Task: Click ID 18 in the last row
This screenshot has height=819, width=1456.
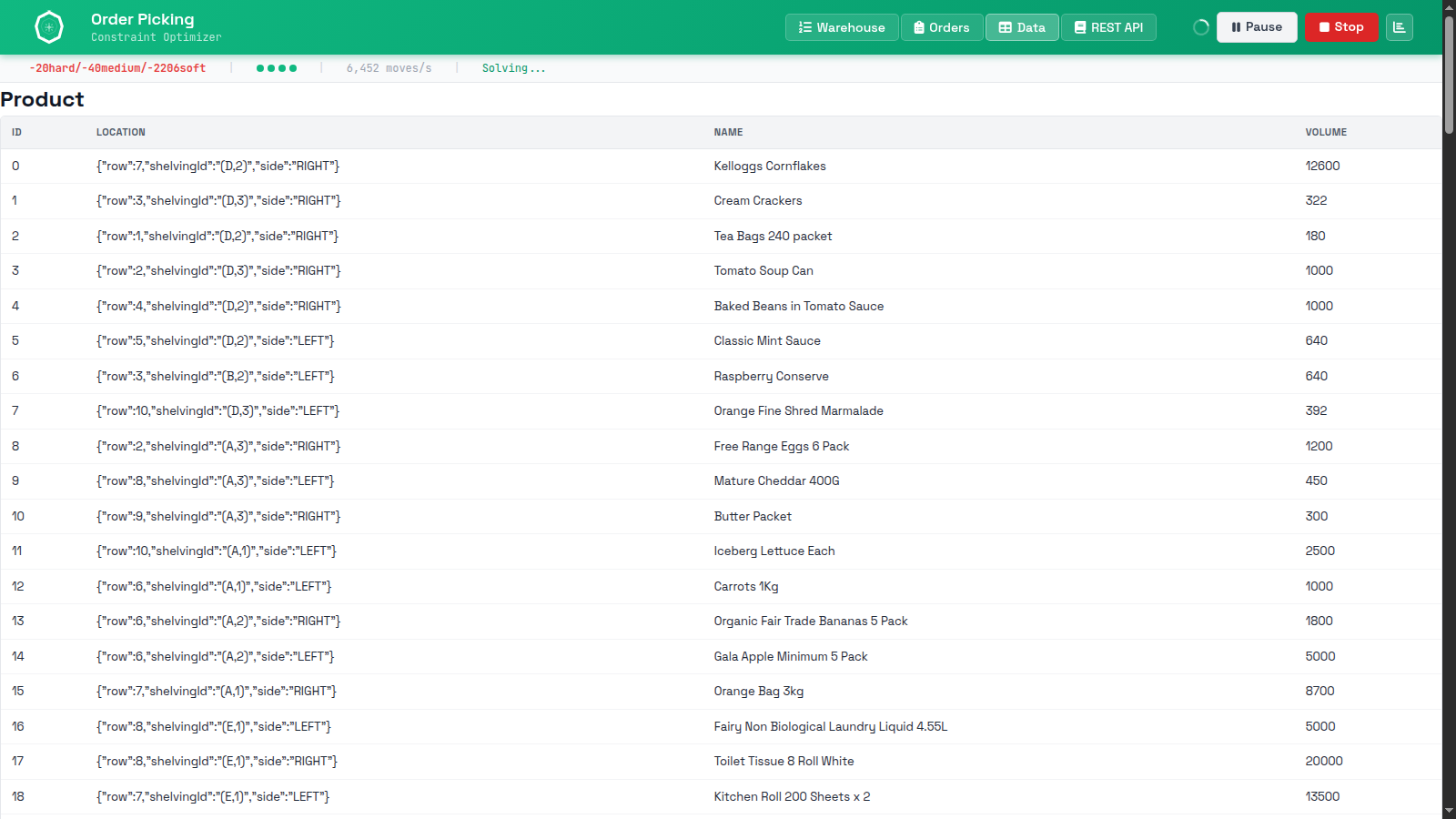Action: [x=18, y=796]
